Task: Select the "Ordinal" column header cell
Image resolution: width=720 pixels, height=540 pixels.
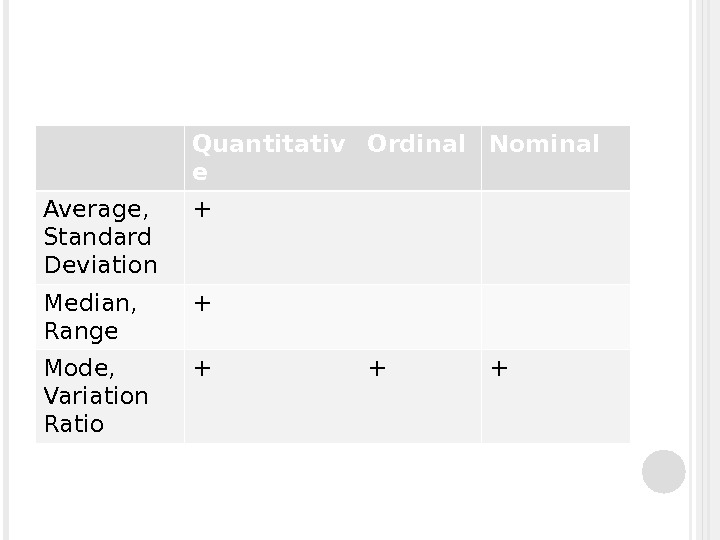Action: (416, 146)
